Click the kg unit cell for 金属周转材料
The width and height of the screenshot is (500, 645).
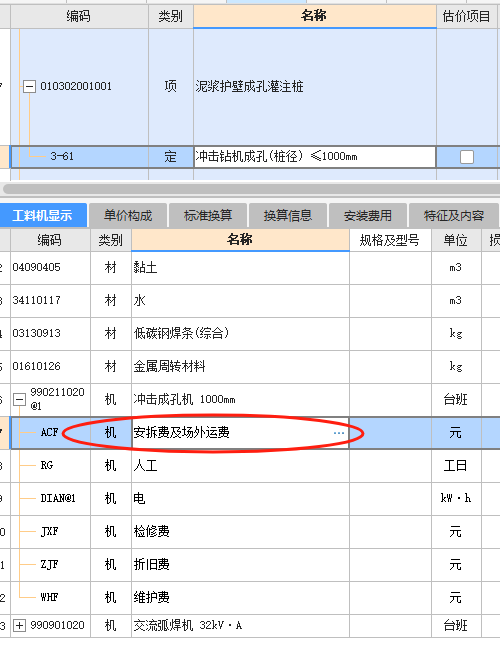point(456,366)
